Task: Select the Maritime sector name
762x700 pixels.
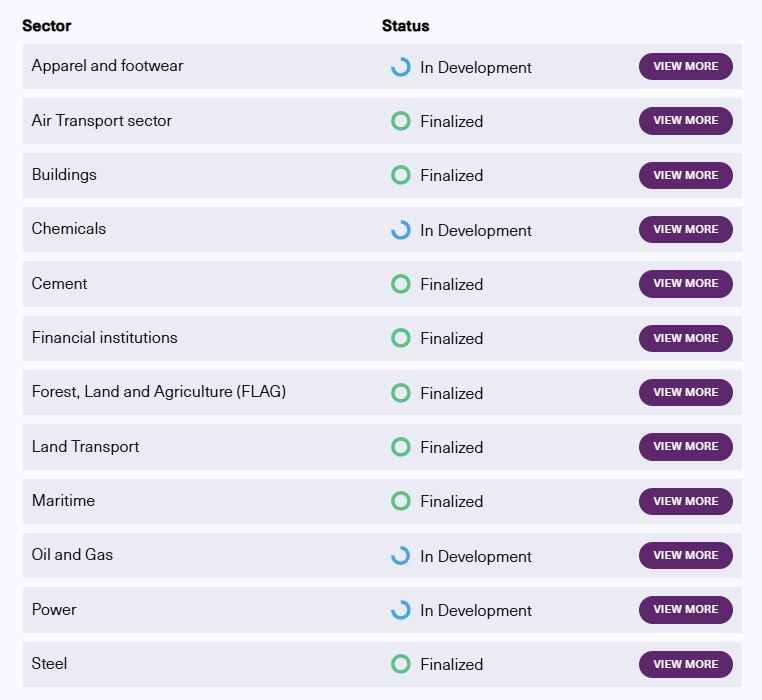Action: (x=64, y=501)
